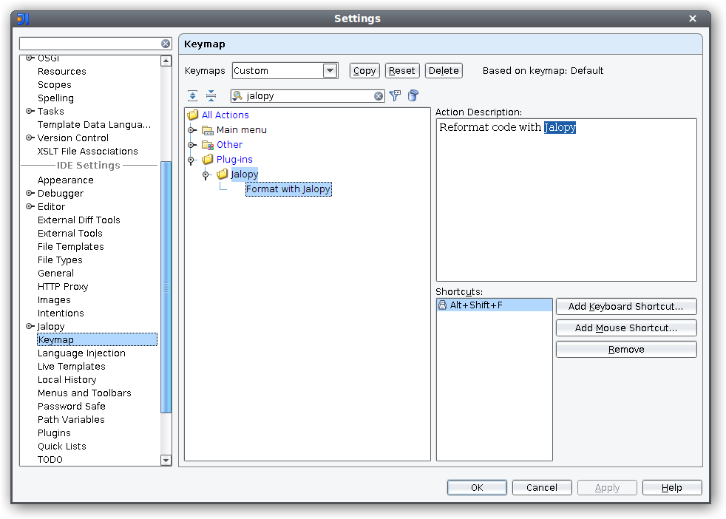Open Quick Lists settings

(x=62, y=446)
